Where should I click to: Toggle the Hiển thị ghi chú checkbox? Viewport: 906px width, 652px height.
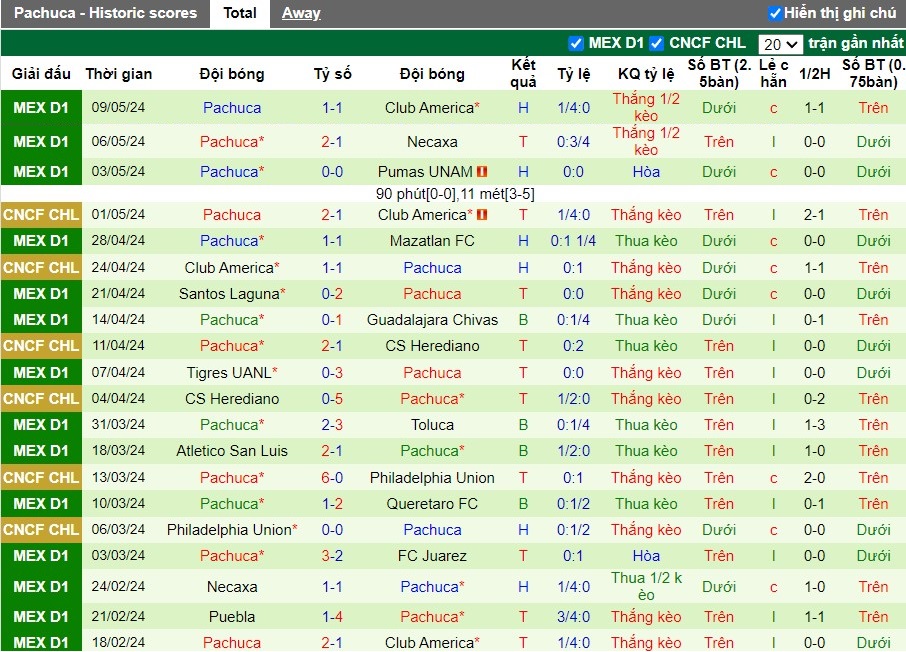point(775,13)
